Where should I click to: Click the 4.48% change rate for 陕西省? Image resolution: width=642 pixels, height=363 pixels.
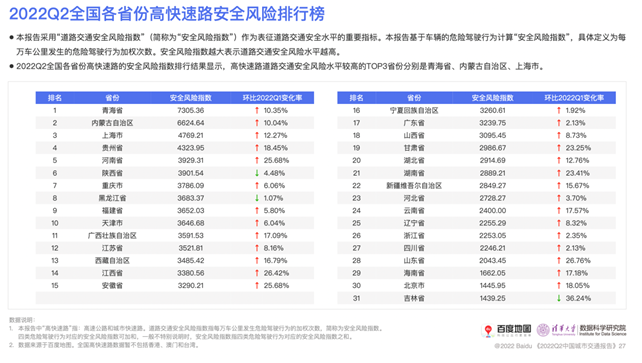click(x=274, y=173)
